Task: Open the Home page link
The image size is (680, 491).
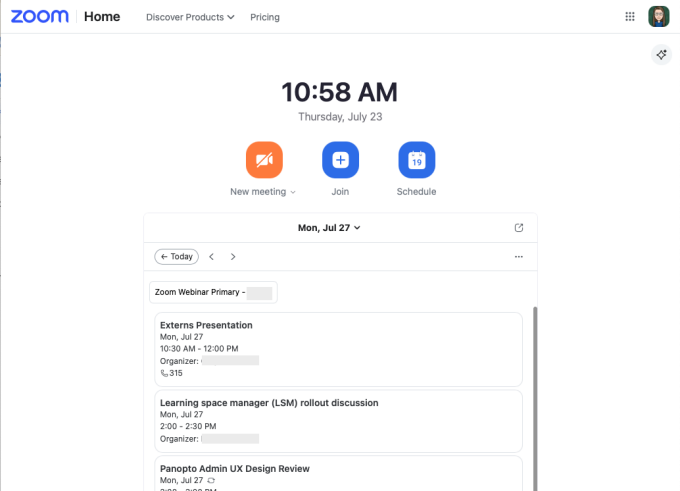Action: pos(102,16)
